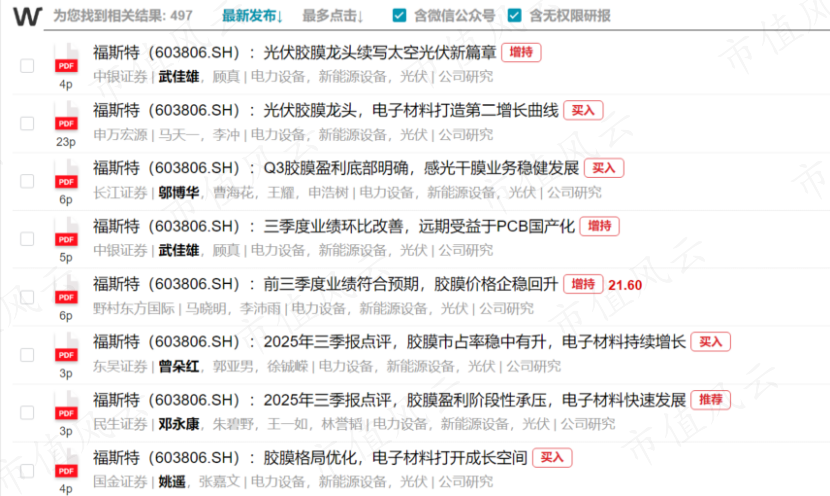Open PDF icon for 国金证券 胶膜格局优化 report
This screenshot has width=830, height=496.
click(x=66, y=467)
